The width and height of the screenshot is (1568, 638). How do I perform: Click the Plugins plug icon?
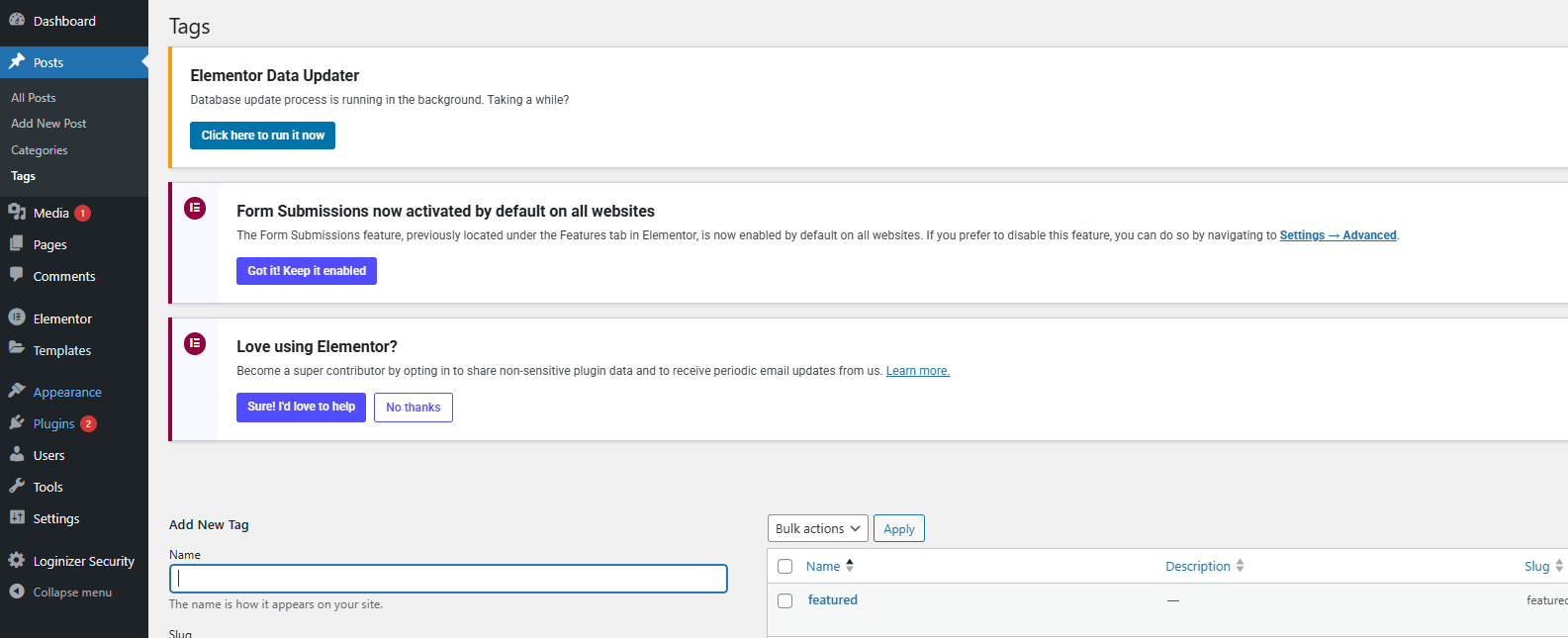tap(17, 422)
